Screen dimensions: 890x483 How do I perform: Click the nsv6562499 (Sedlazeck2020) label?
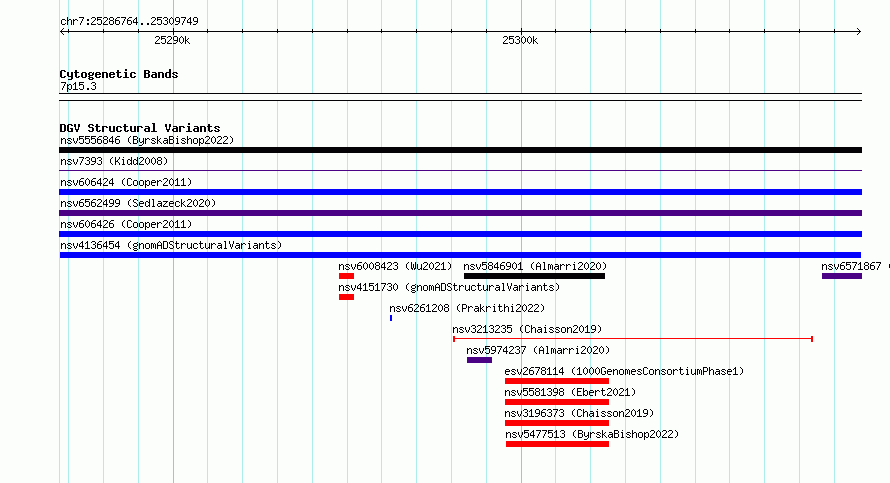(x=138, y=203)
